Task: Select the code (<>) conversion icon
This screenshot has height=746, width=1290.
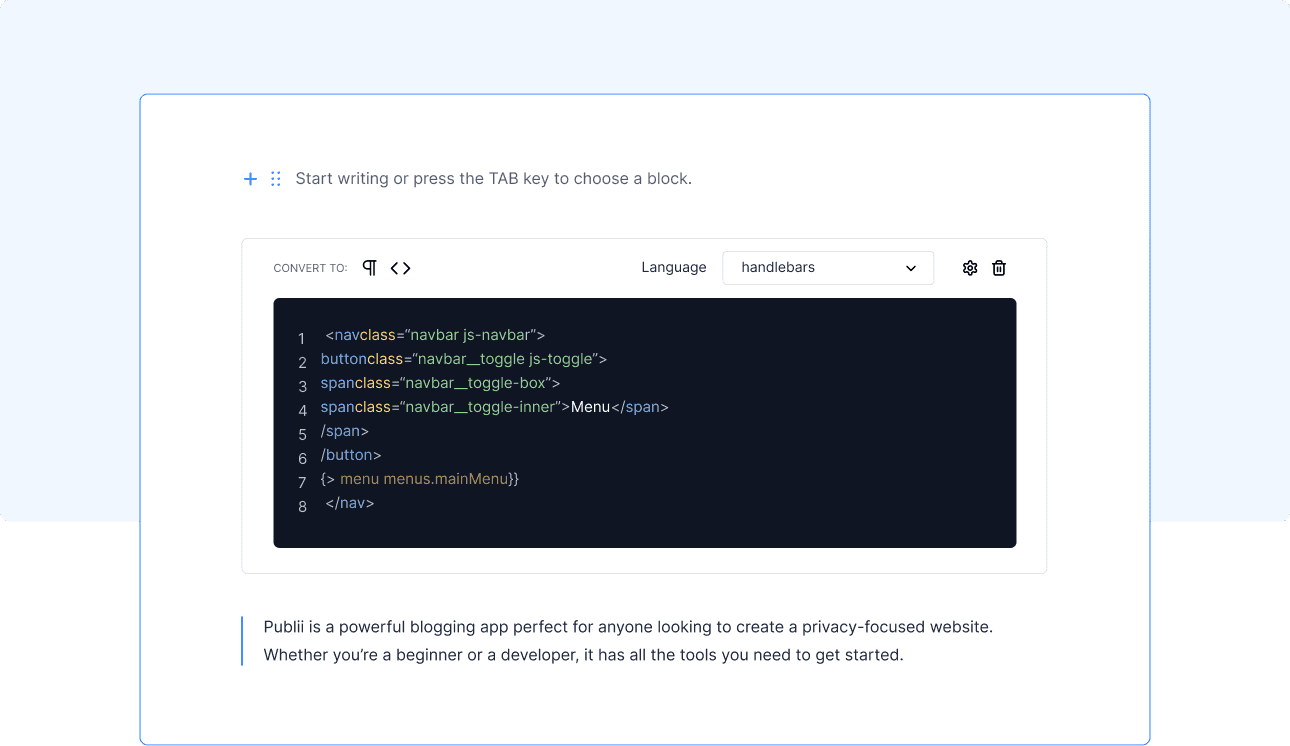Action: tap(400, 267)
